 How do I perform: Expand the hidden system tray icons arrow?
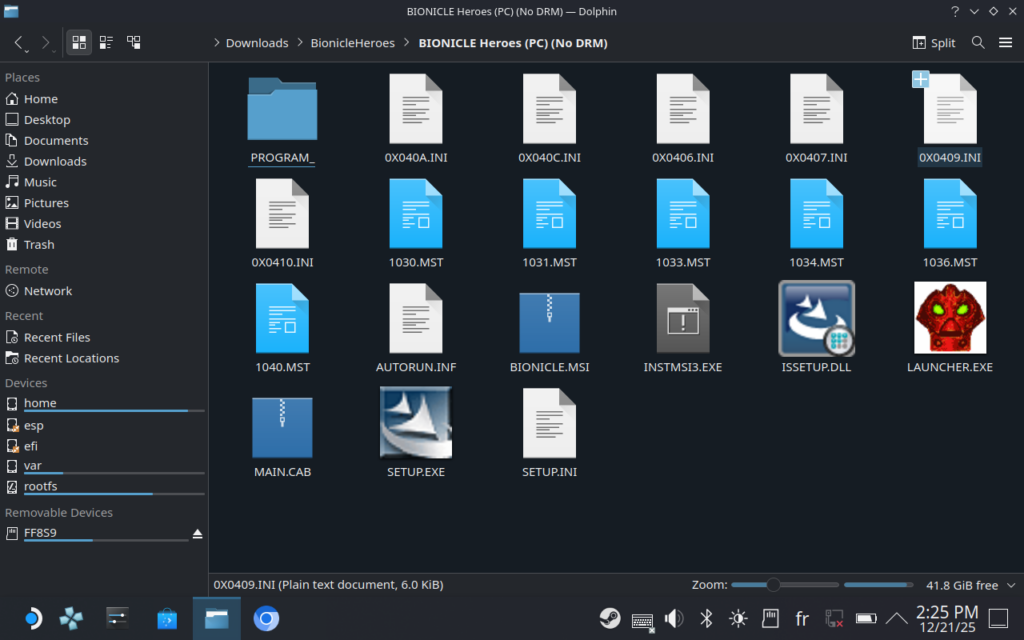[896, 618]
